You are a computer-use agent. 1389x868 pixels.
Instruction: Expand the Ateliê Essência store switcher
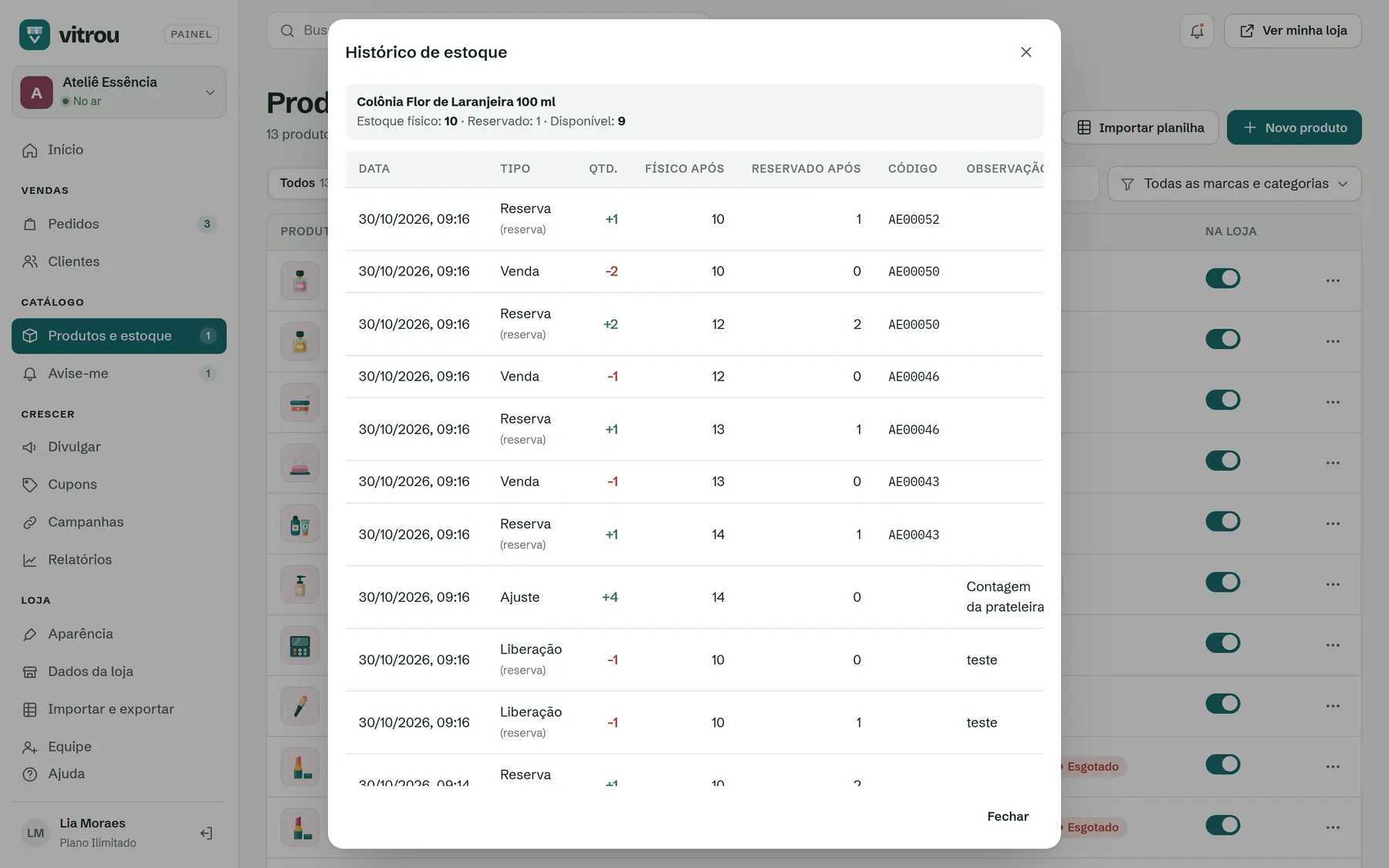[x=119, y=92]
